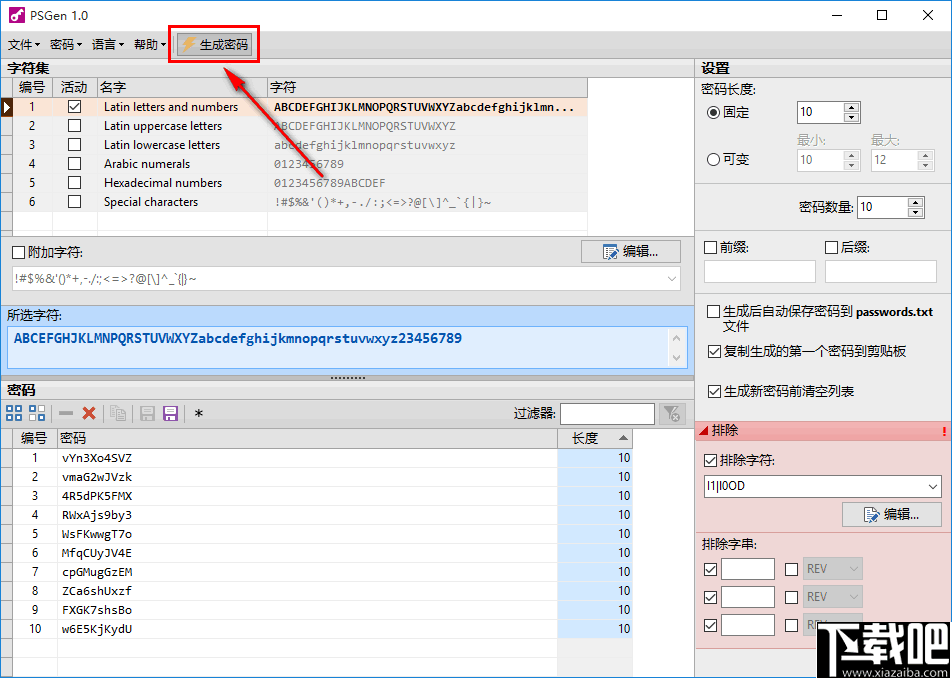Enable Latin uppercase letters charset checkbox
Screen dimensions: 952x678
[x=75, y=126]
